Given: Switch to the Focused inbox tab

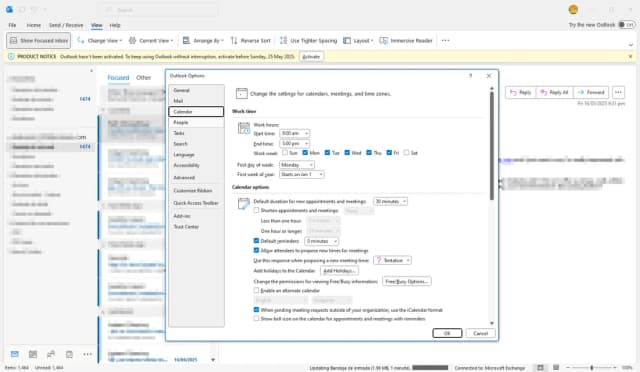Looking at the screenshot, I should click(118, 78).
